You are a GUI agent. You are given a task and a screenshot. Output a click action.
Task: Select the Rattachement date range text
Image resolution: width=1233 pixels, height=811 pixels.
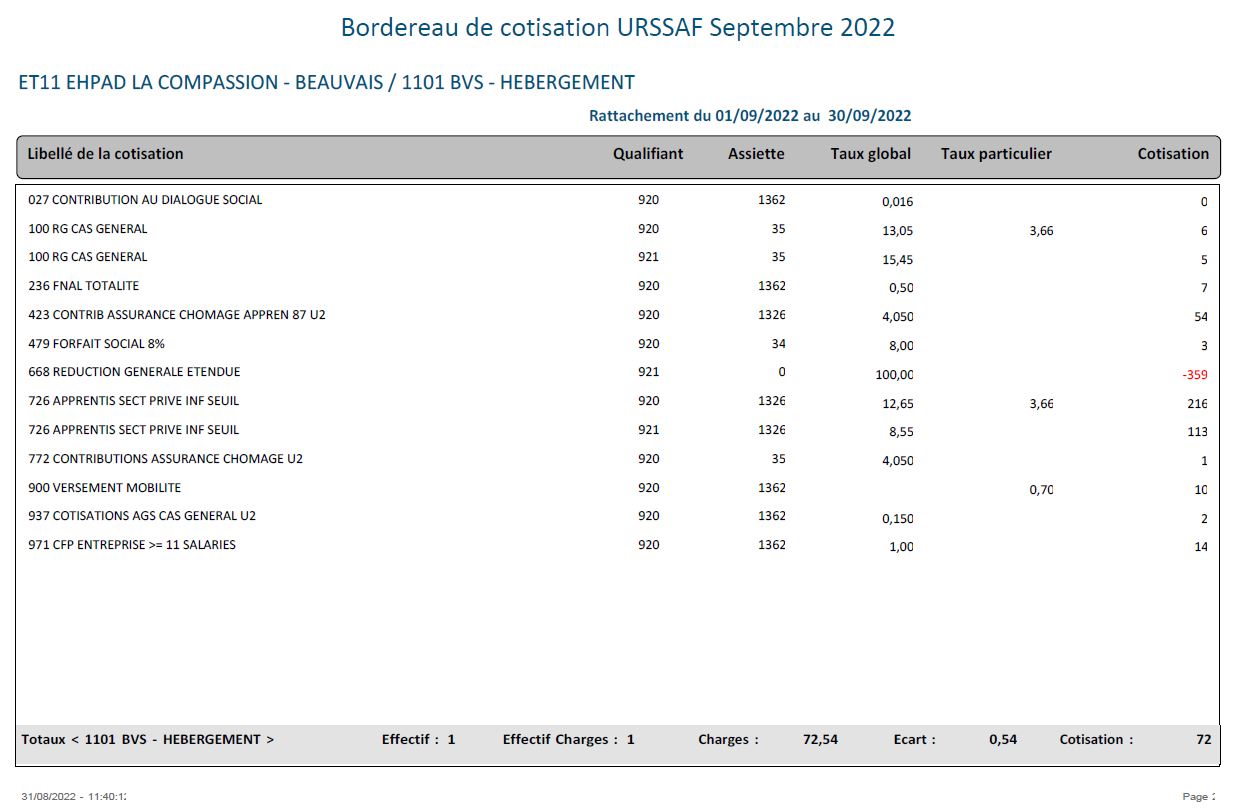pyautogui.click(x=750, y=116)
